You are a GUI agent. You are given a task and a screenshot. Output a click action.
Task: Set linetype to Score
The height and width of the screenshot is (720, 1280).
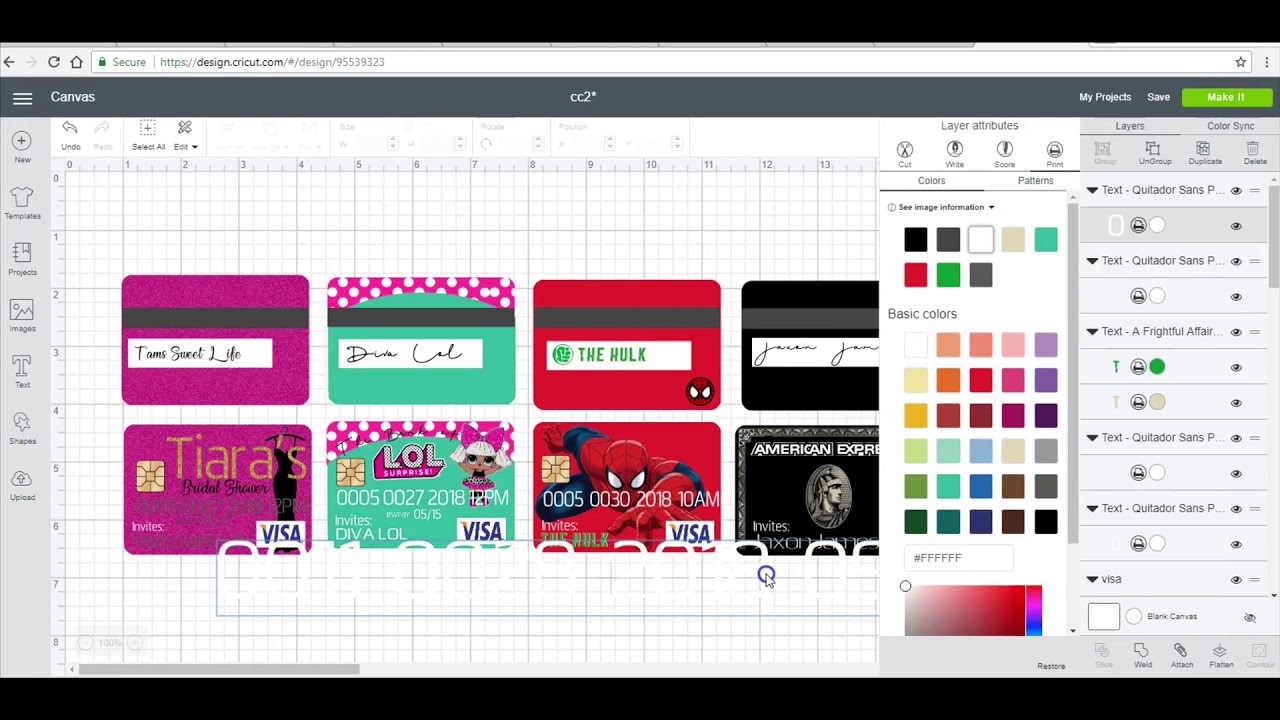[x=1005, y=153]
